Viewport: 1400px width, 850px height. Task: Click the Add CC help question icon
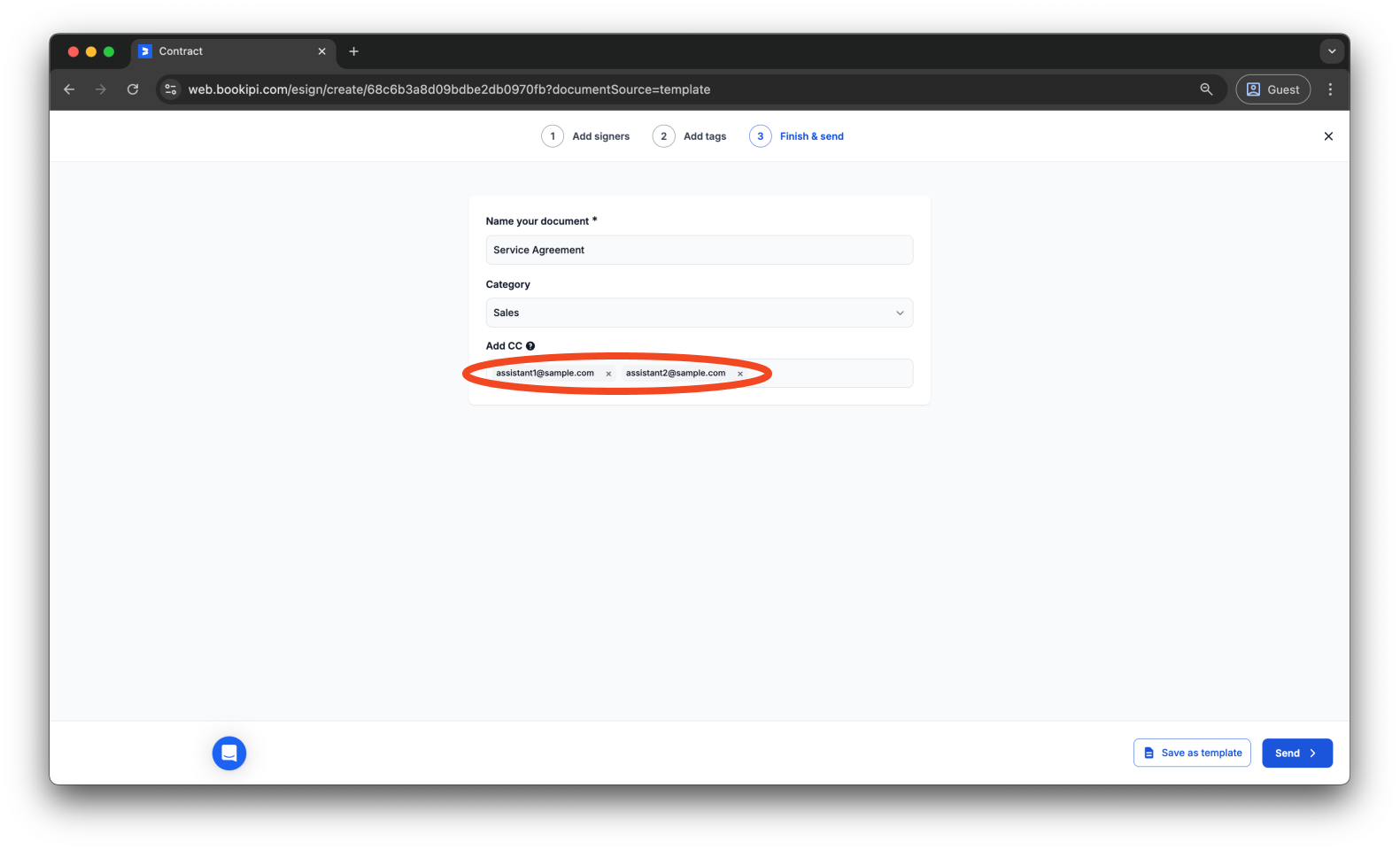click(530, 346)
